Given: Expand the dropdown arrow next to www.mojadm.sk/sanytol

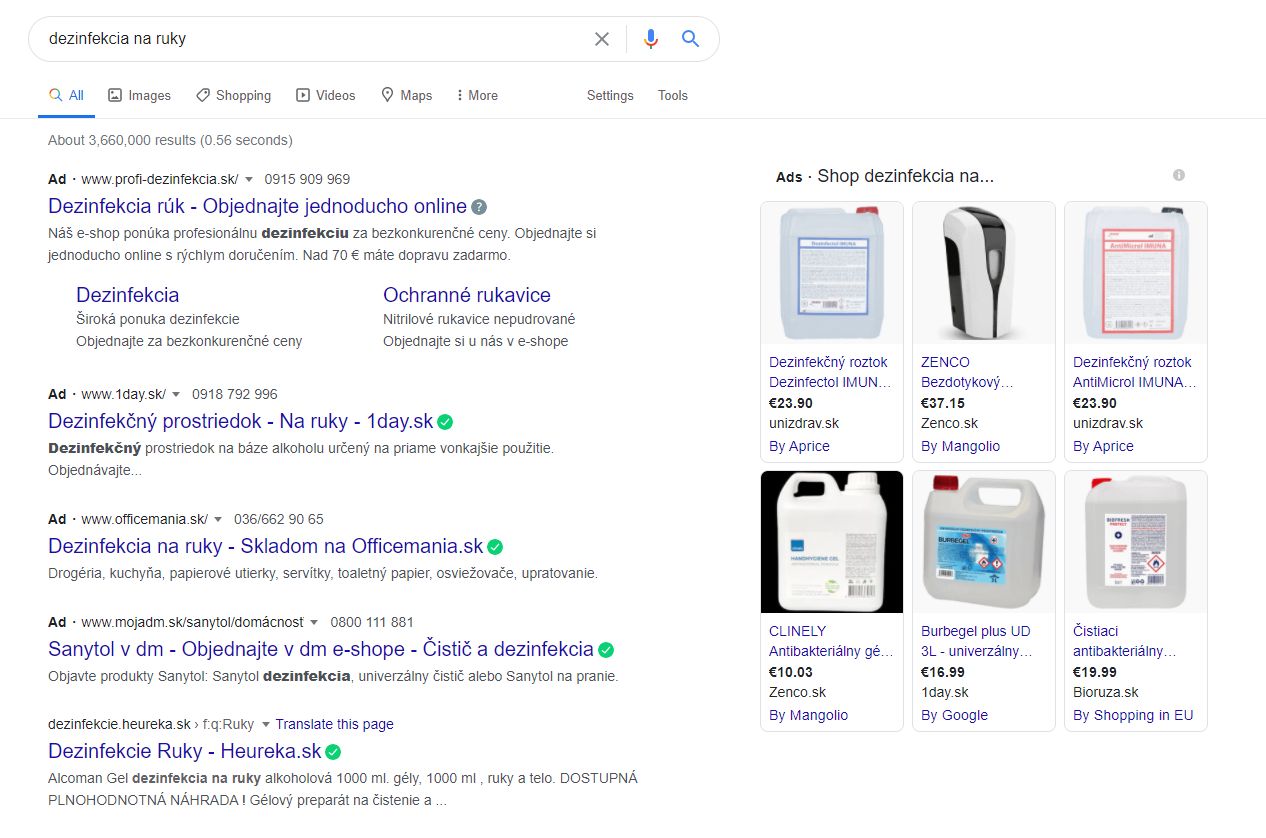Looking at the screenshot, I should (x=314, y=623).
